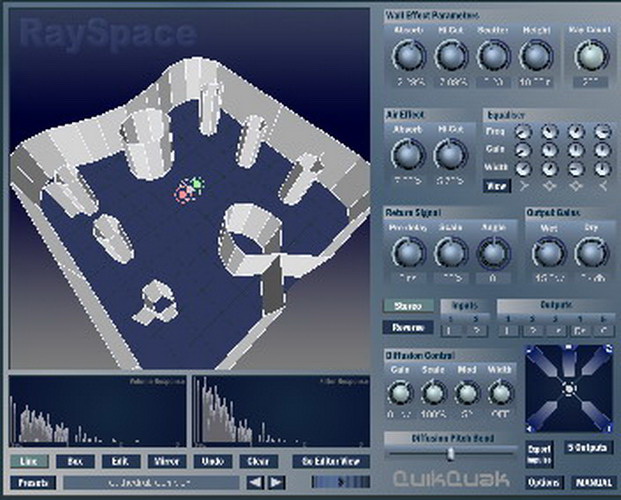Screen dimensions: 621x500
Task: Click Go Editor View button
Action: coord(331,461)
